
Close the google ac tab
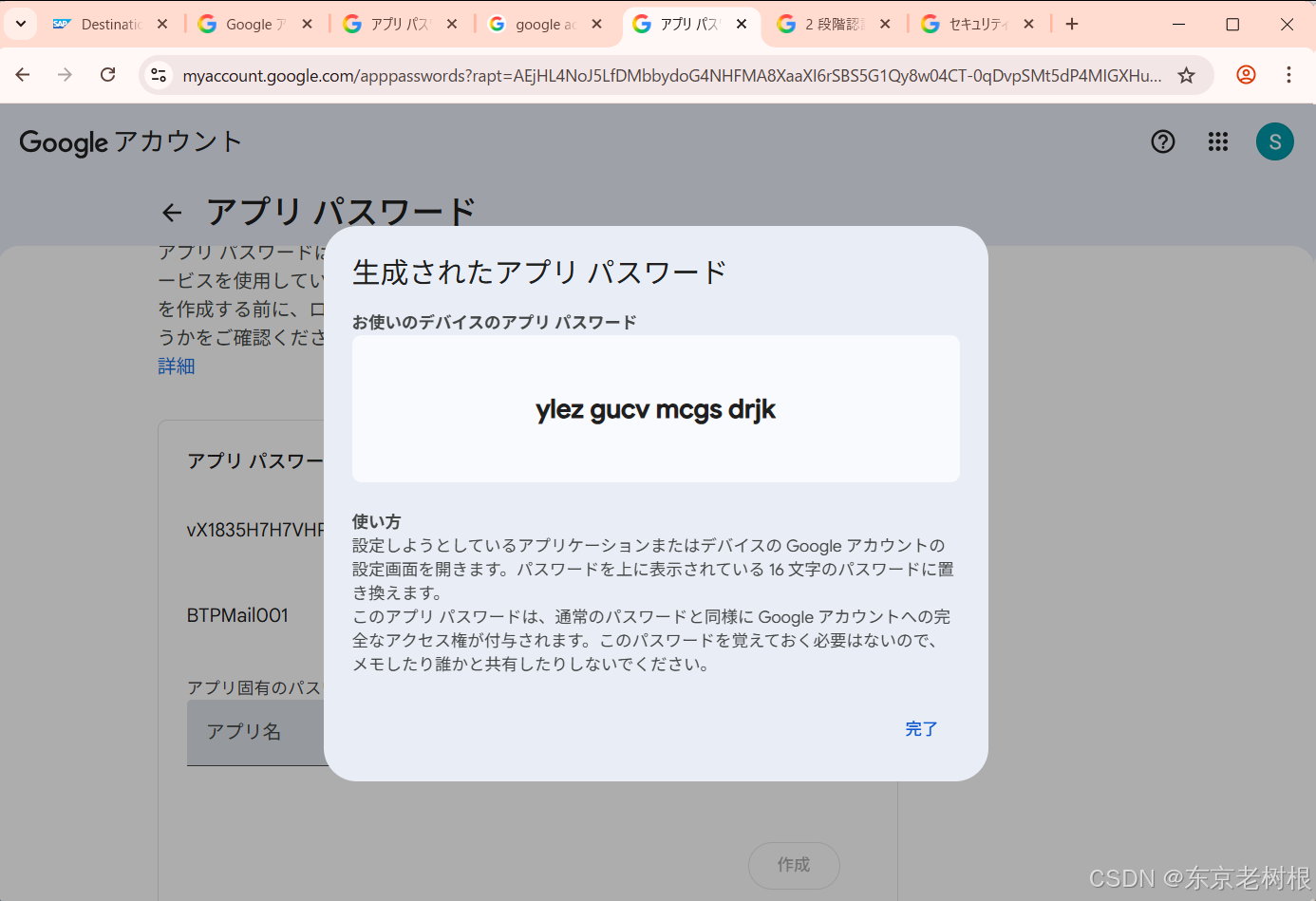tap(596, 24)
